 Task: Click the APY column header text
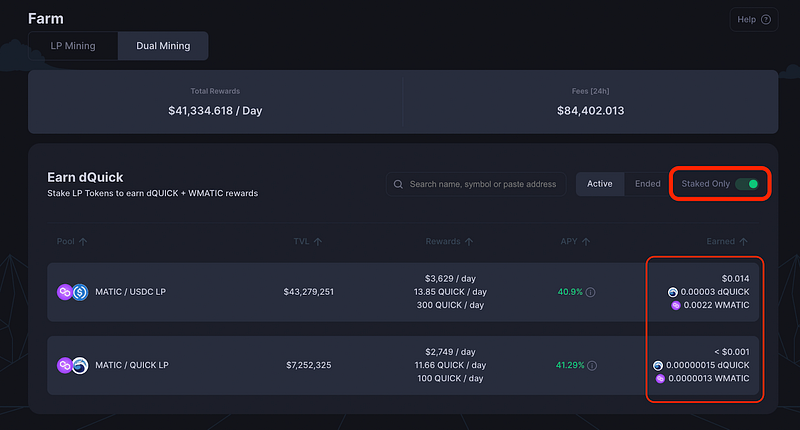pyautogui.click(x=569, y=241)
